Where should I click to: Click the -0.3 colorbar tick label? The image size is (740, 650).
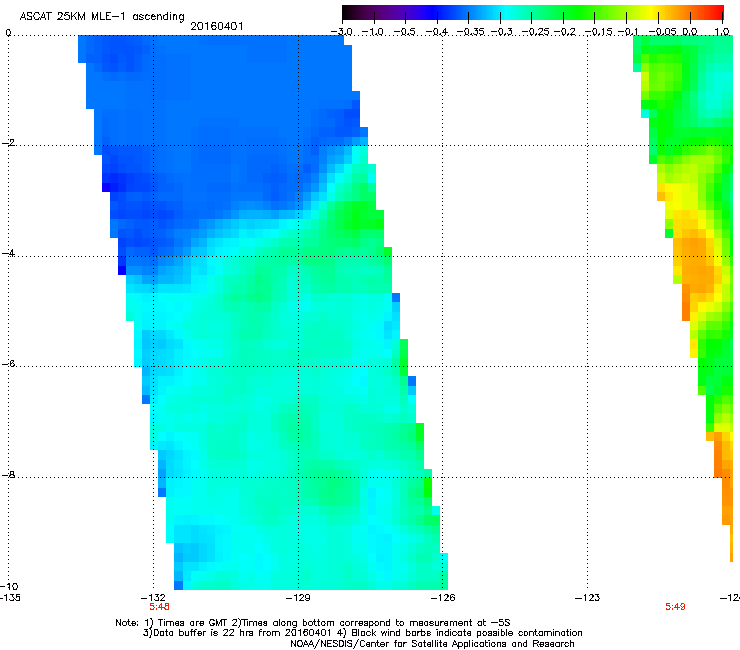502,32
